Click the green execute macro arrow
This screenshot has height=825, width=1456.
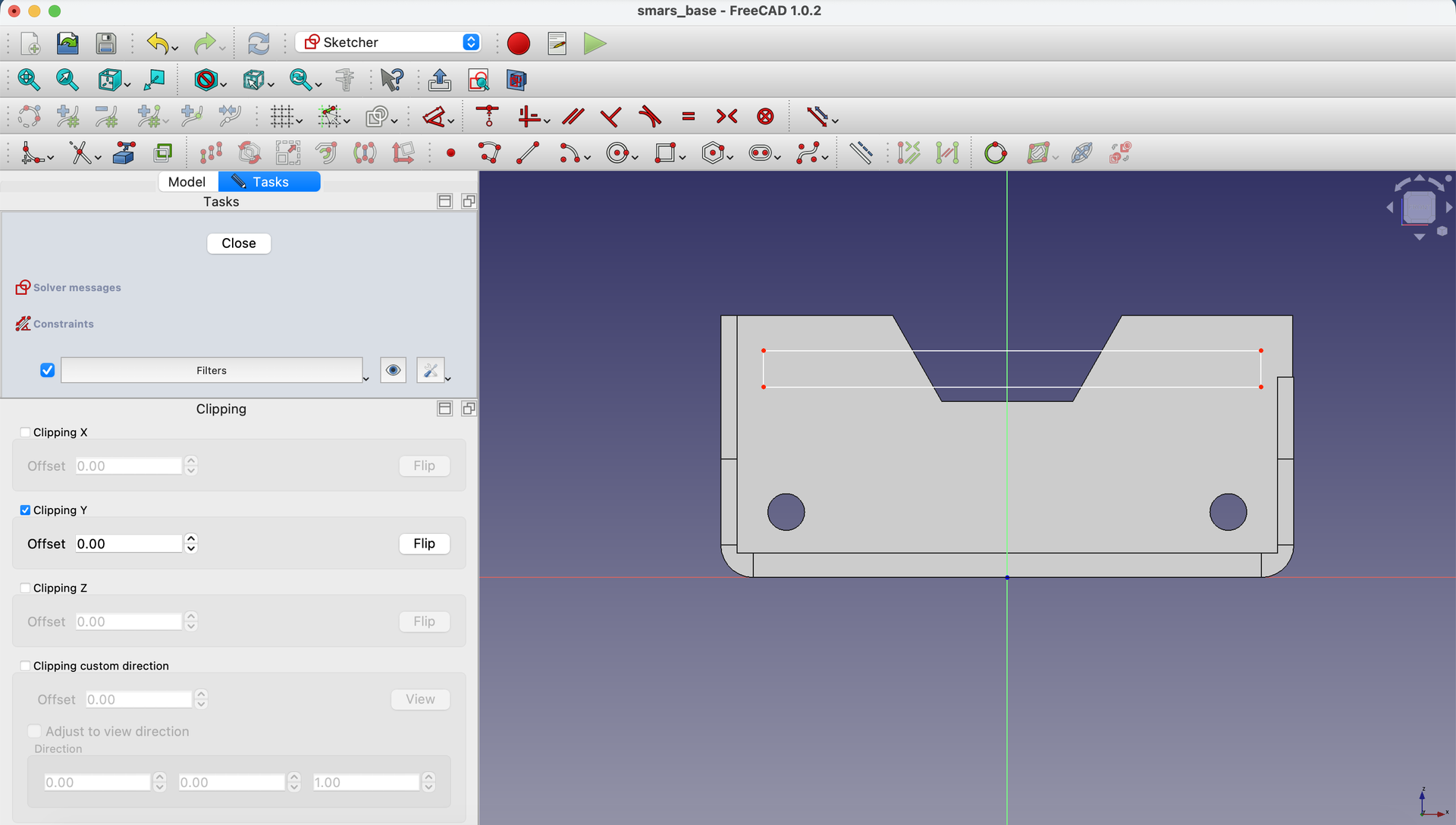click(595, 43)
